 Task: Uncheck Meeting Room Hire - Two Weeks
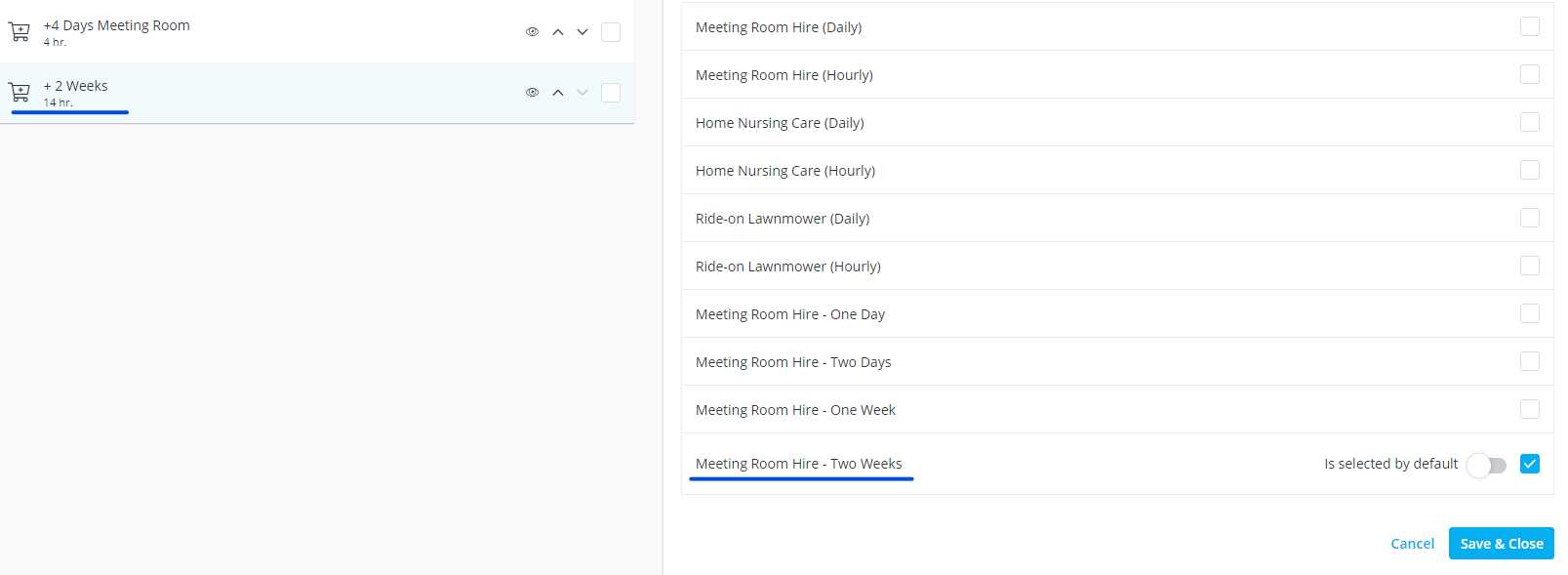[x=1530, y=464]
